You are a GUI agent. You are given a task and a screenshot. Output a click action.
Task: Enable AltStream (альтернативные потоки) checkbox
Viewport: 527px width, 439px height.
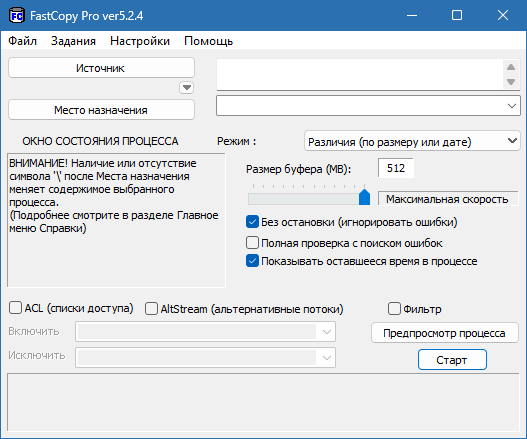pos(151,309)
